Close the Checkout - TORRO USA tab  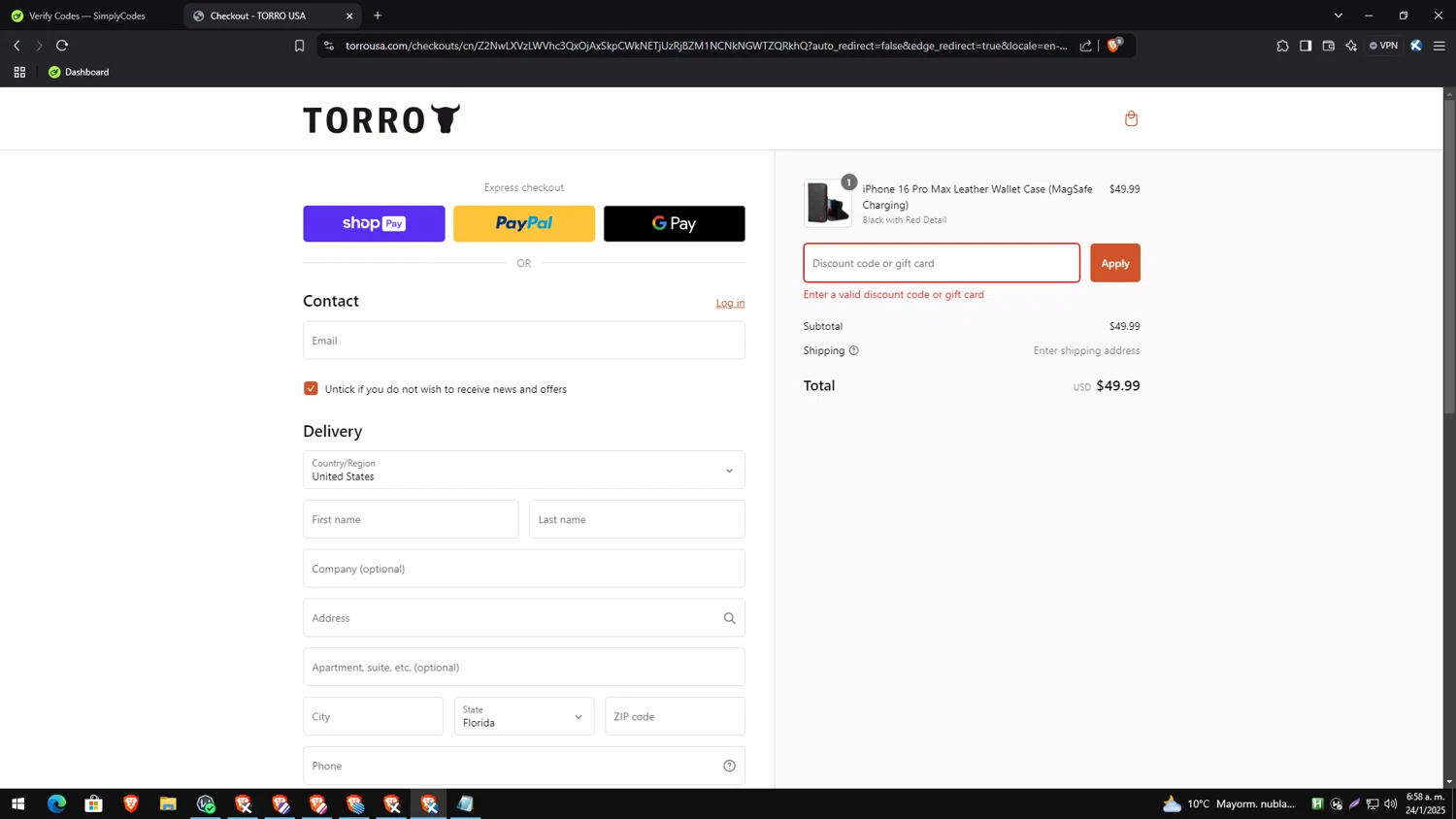coord(349,16)
